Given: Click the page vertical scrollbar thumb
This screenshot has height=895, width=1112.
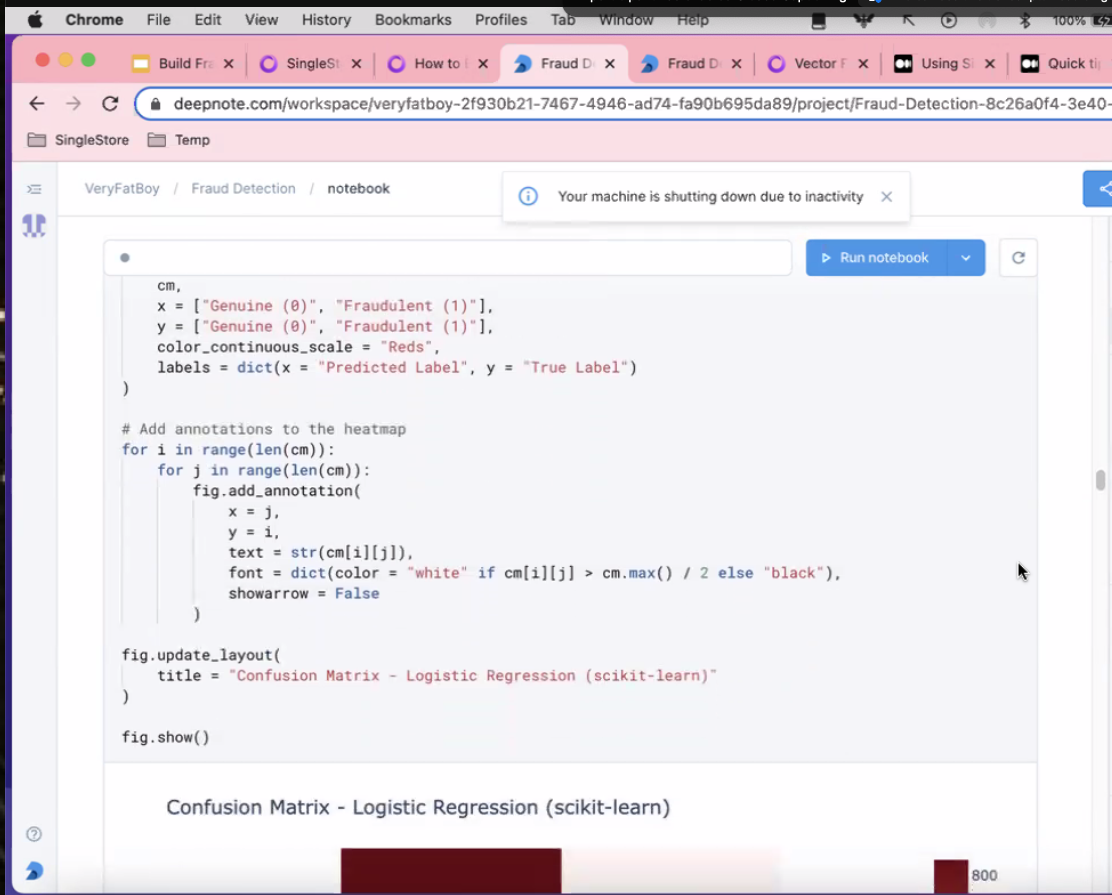Looking at the screenshot, I should point(1100,480).
